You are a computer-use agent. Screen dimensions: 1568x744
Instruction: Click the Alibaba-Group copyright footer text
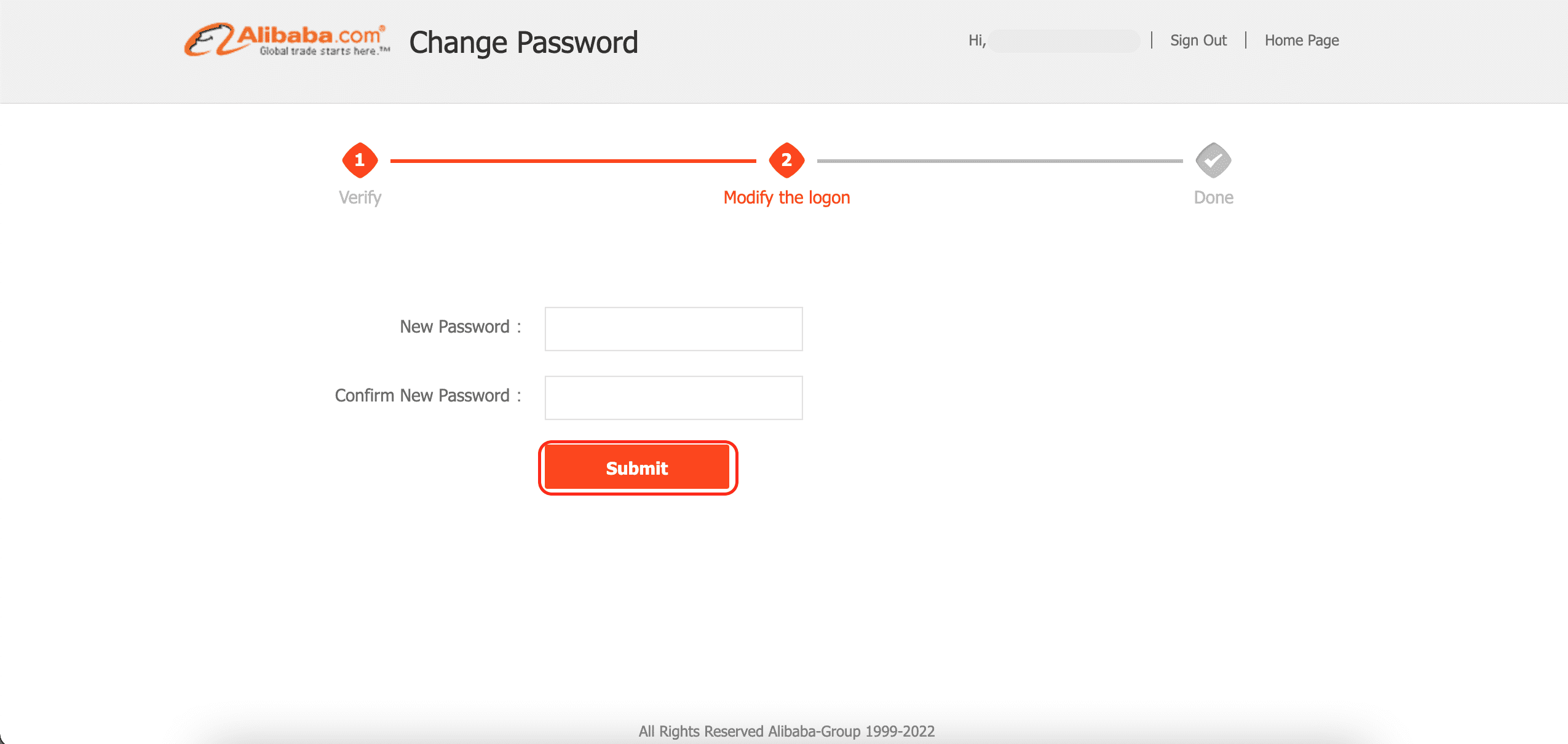(786, 731)
